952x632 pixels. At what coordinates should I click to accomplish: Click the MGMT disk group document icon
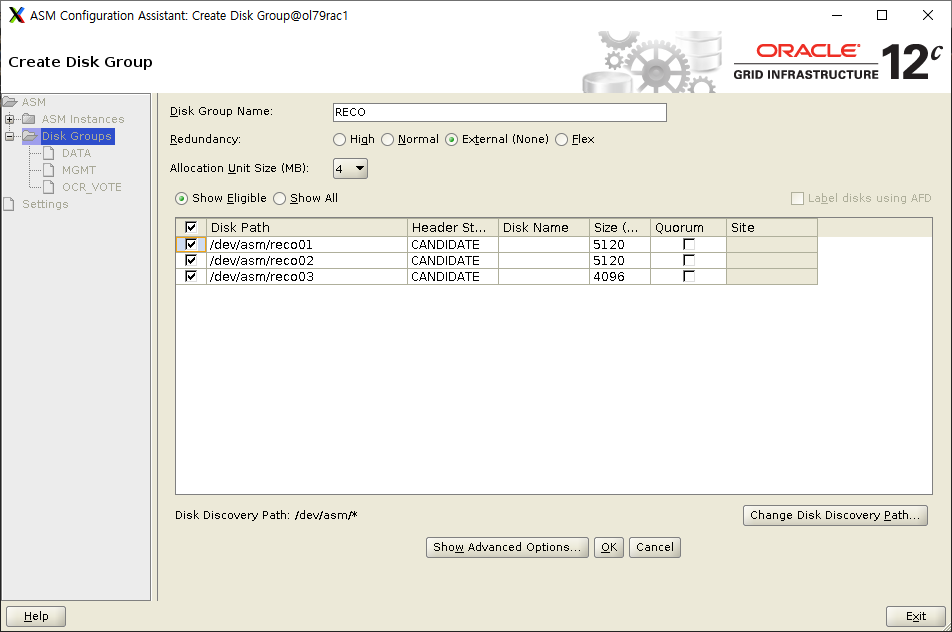pos(49,169)
